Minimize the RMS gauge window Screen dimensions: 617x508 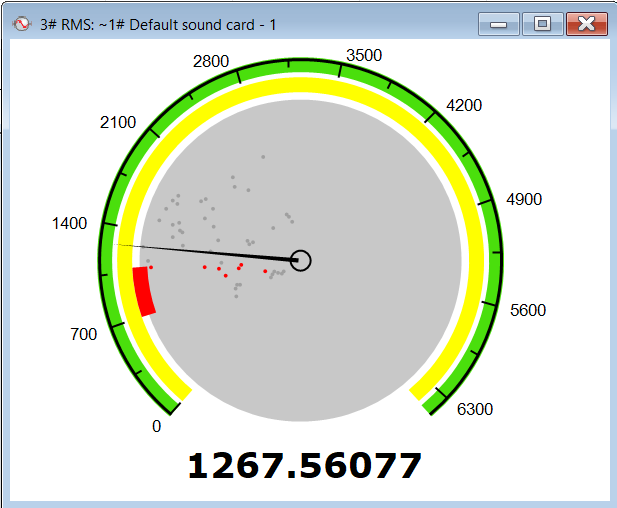(497, 24)
